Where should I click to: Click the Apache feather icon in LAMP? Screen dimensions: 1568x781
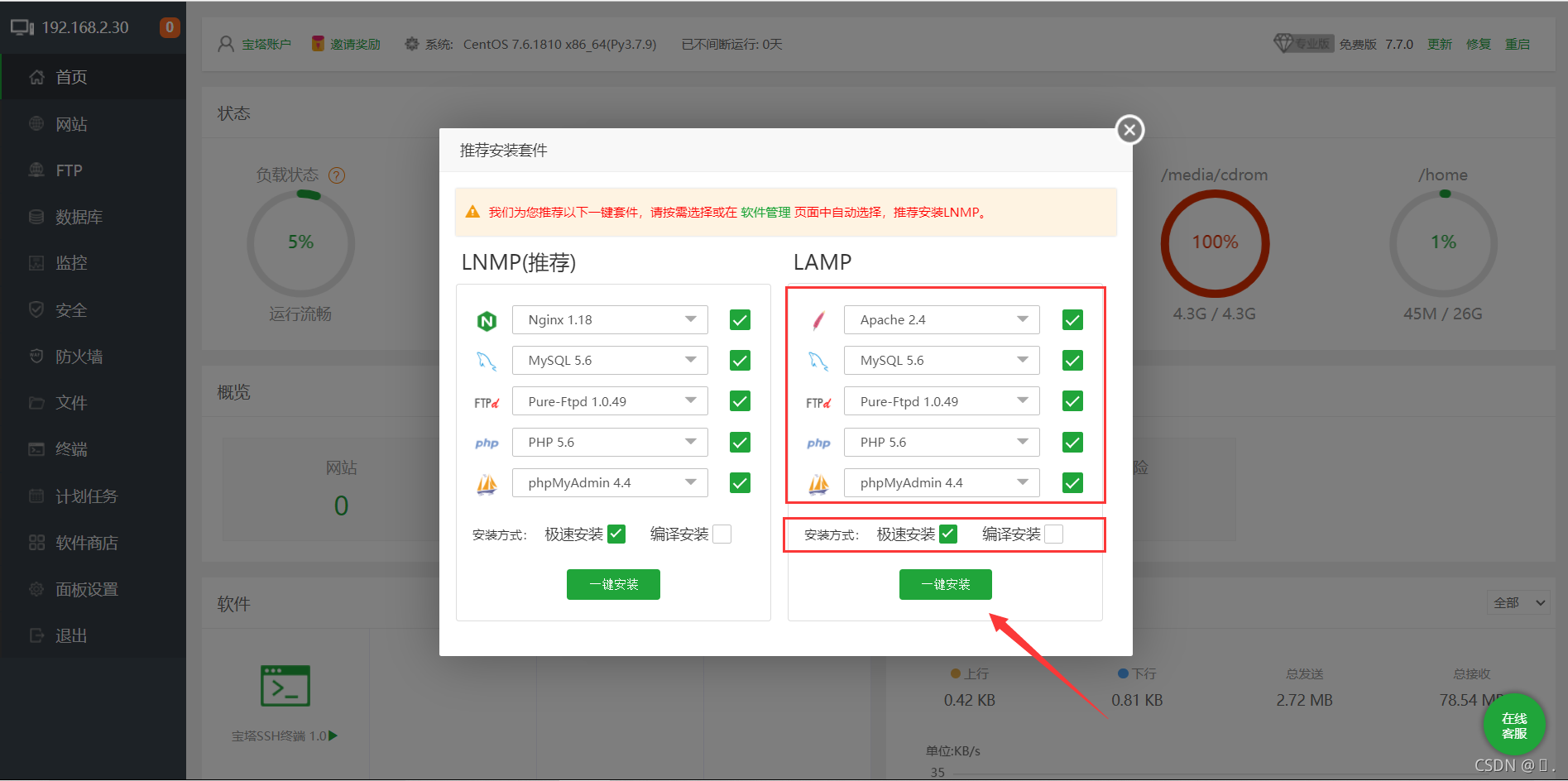tap(818, 321)
